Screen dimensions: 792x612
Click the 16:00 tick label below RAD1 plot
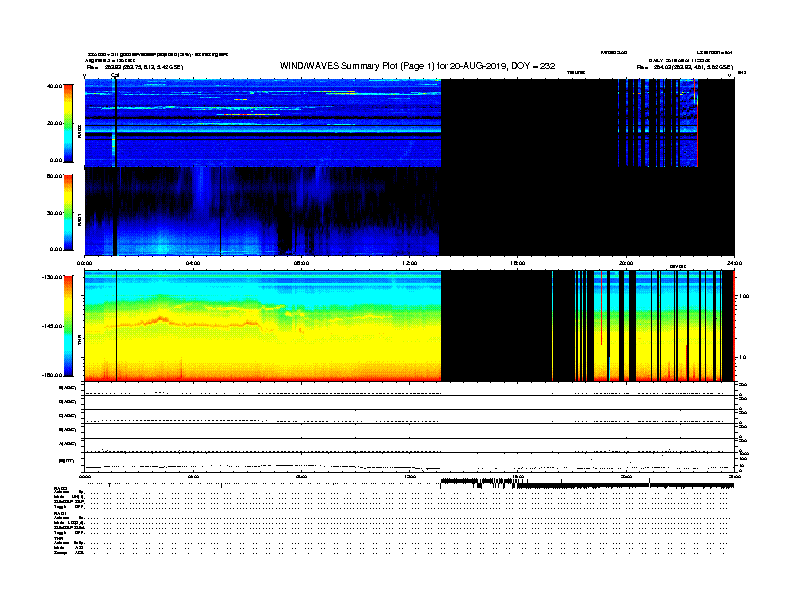(518, 263)
